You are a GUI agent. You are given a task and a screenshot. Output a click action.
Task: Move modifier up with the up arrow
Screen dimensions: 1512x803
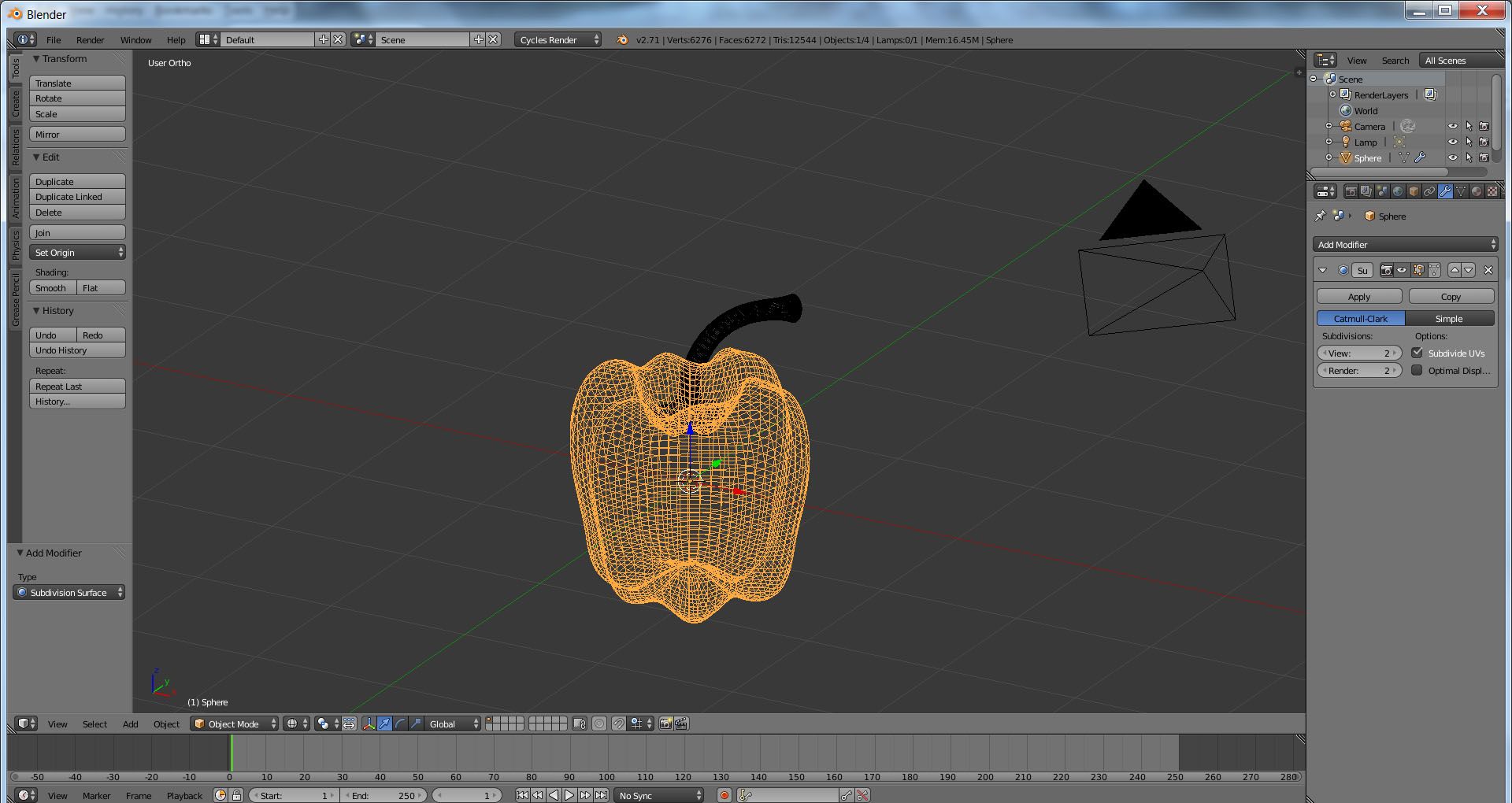[1455, 270]
